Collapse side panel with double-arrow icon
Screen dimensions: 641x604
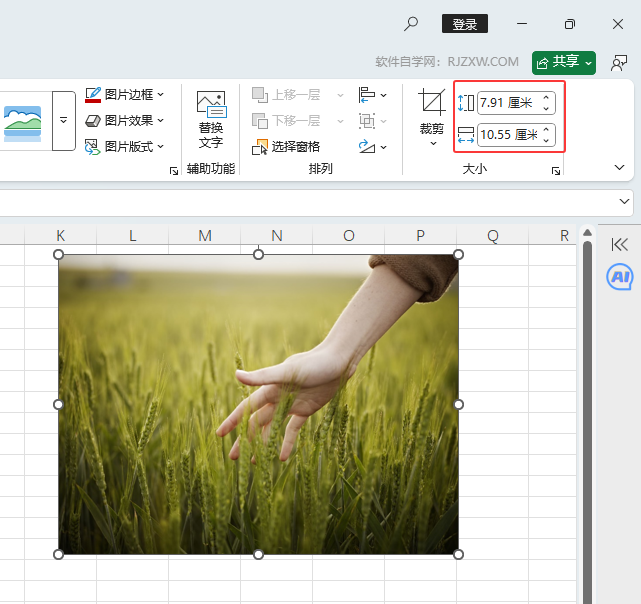click(x=619, y=245)
